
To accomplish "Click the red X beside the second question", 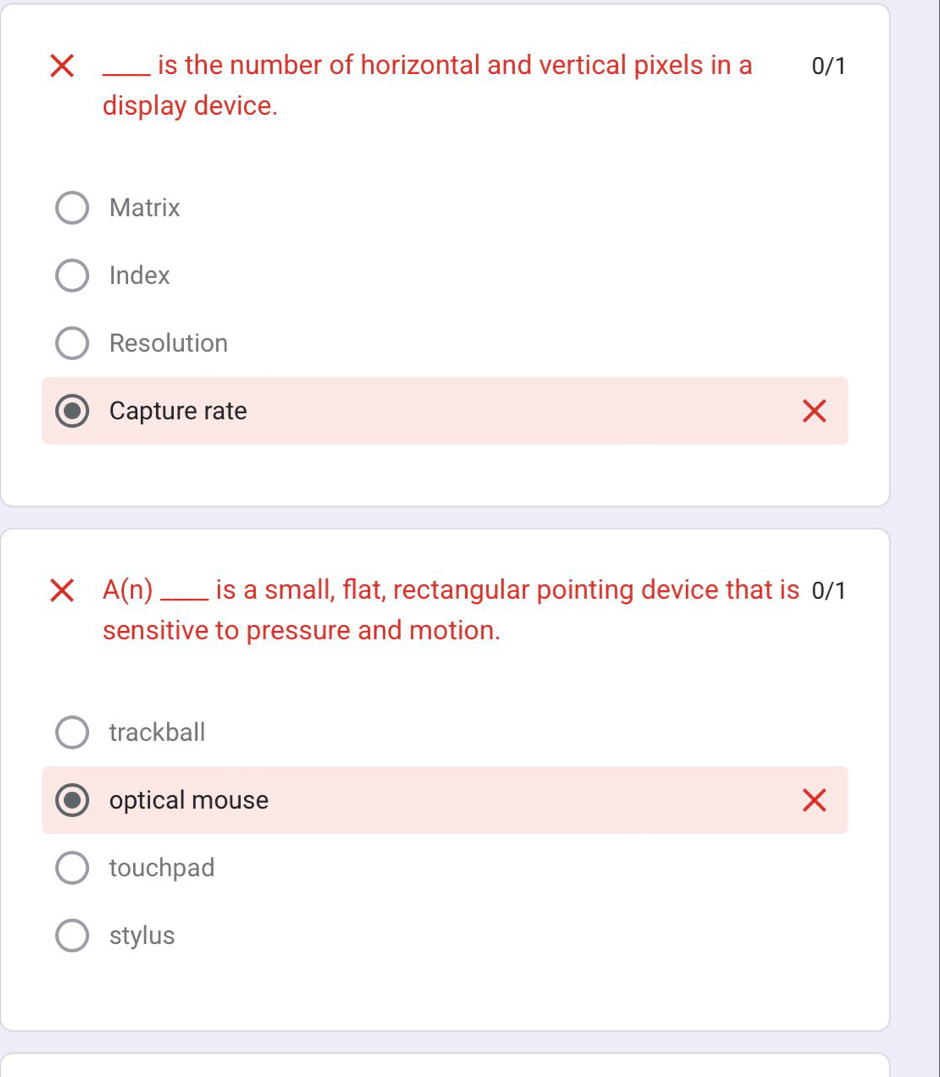I will (62, 590).
